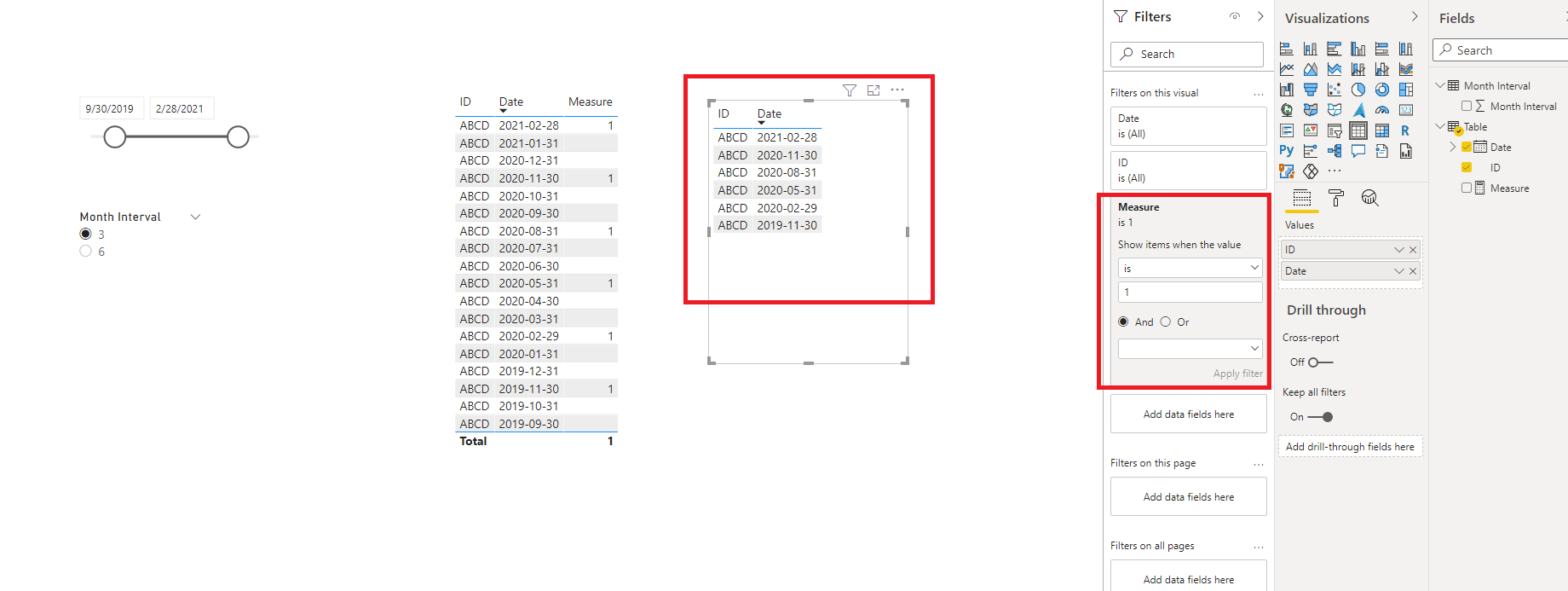
Task: Open the 'is' condition dropdown
Action: 1190,268
